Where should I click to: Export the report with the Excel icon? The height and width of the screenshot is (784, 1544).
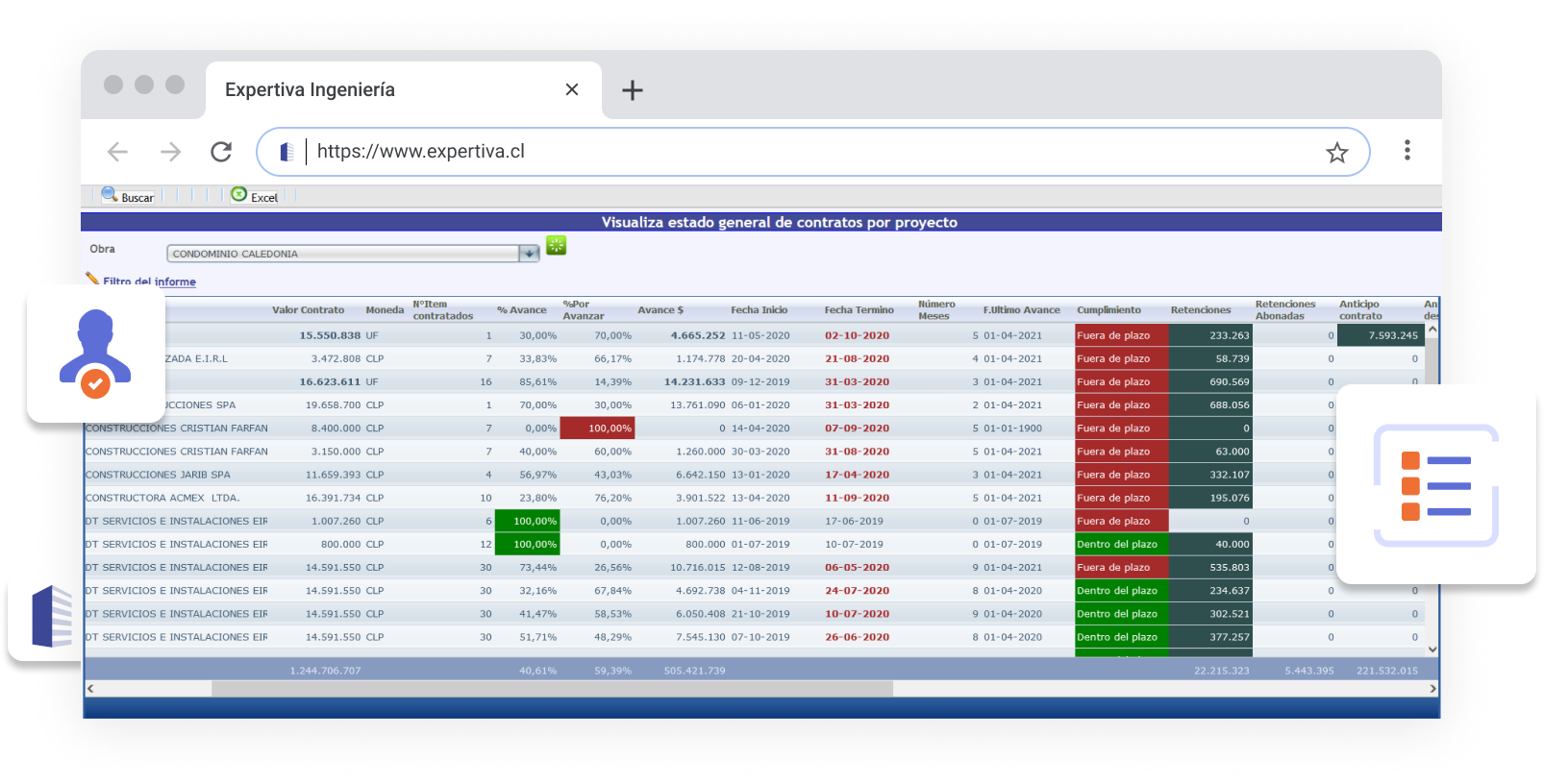(x=239, y=194)
